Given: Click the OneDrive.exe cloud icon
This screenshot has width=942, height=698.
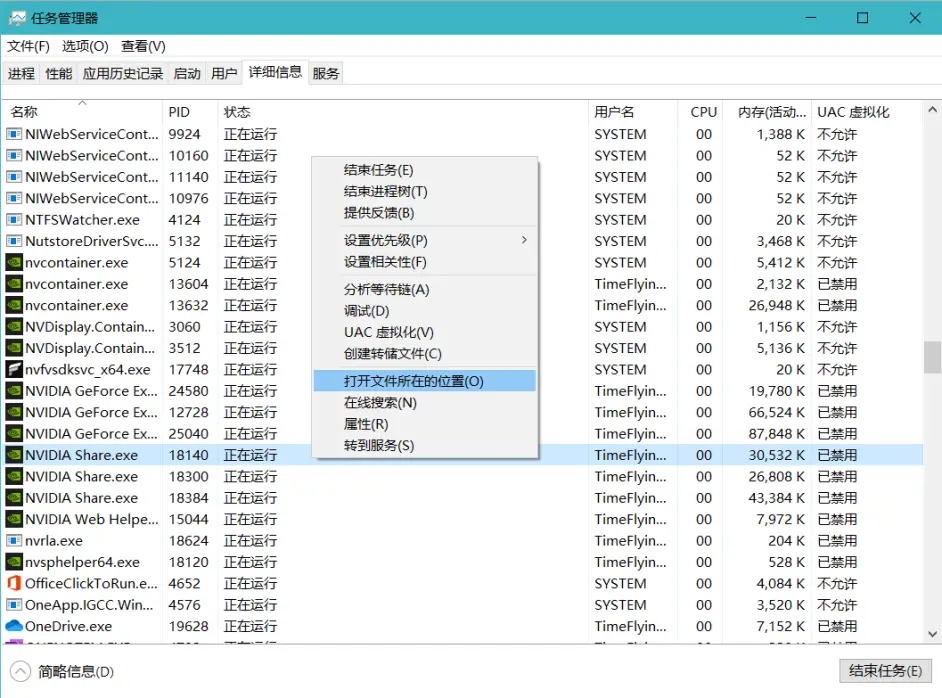Looking at the screenshot, I should point(14,626).
